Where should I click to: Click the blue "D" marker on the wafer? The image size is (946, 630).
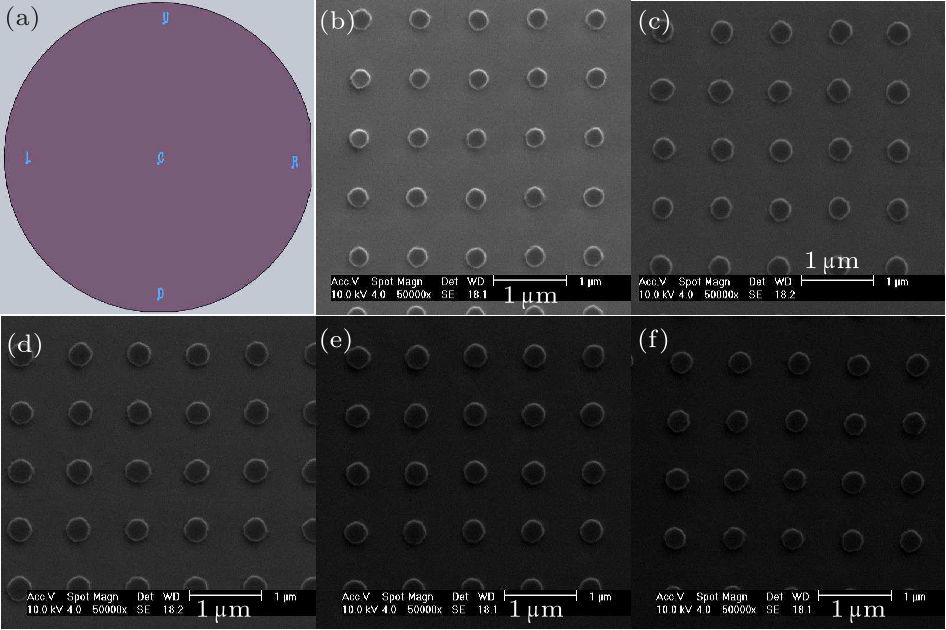160,294
